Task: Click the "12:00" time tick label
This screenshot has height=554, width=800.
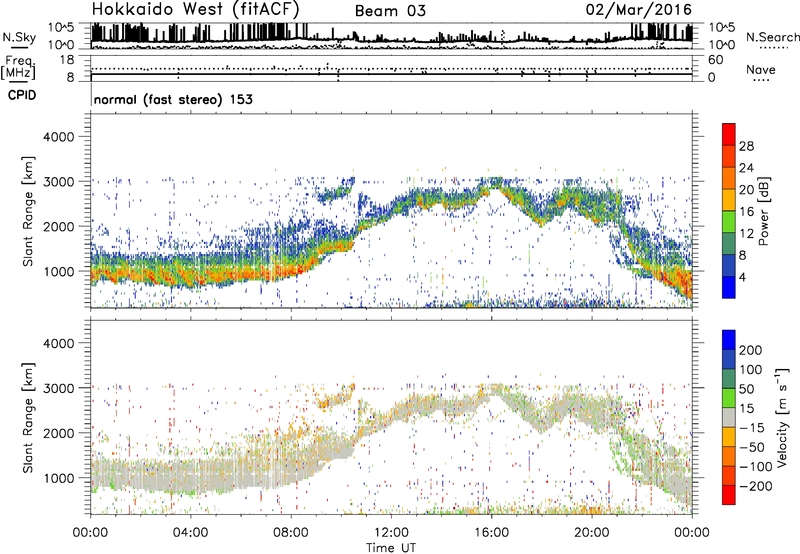Action: pos(391,533)
